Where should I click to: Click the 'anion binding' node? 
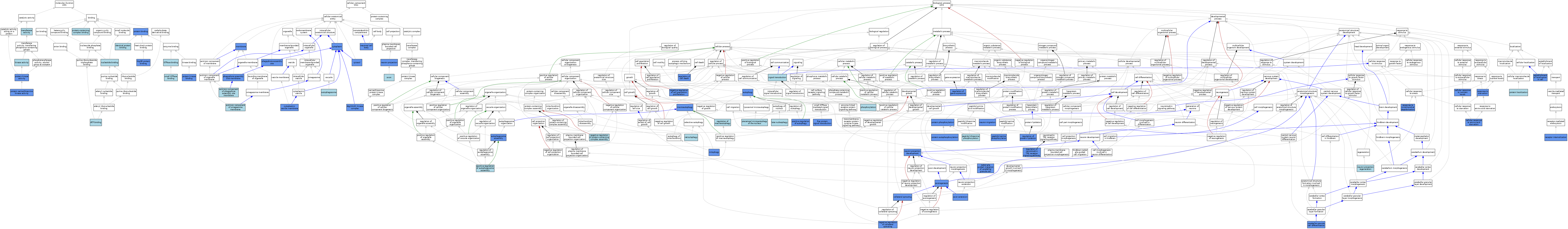[60, 47]
